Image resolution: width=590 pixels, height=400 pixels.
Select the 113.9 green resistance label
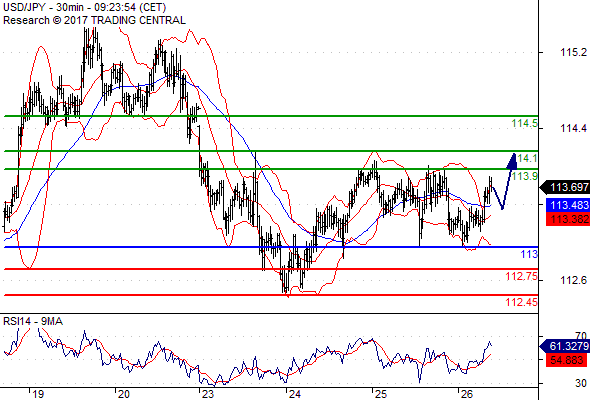point(525,176)
